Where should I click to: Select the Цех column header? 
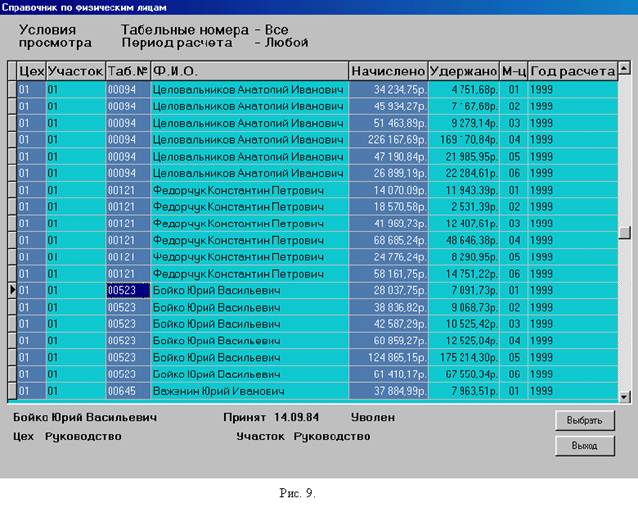pyautogui.click(x=31, y=71)
